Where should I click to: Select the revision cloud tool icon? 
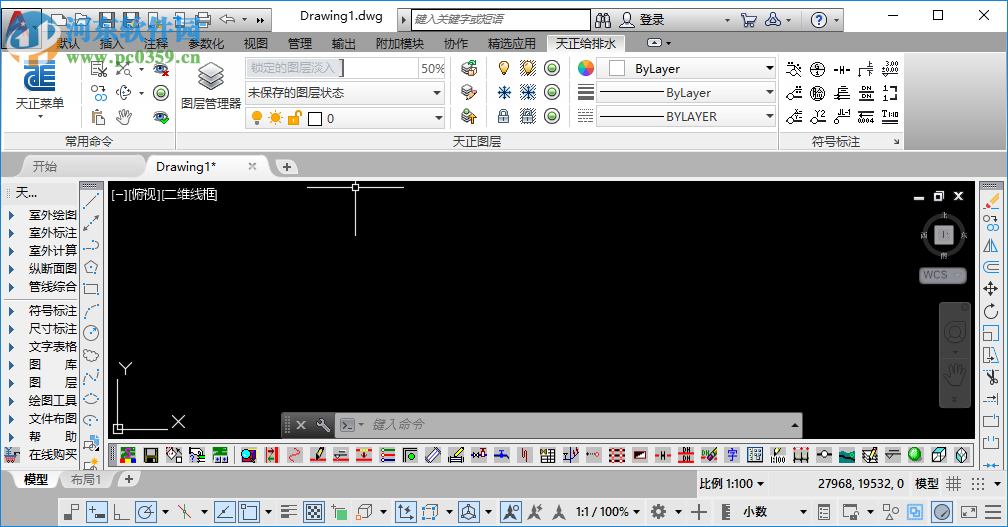tap(91, 355)
